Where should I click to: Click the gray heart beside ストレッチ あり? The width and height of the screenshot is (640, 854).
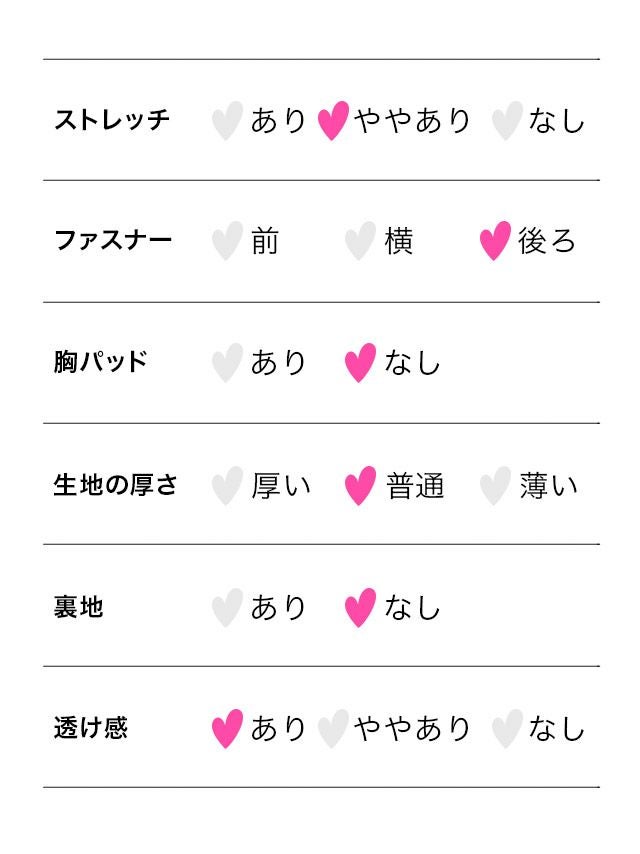(x=227, y=121)
